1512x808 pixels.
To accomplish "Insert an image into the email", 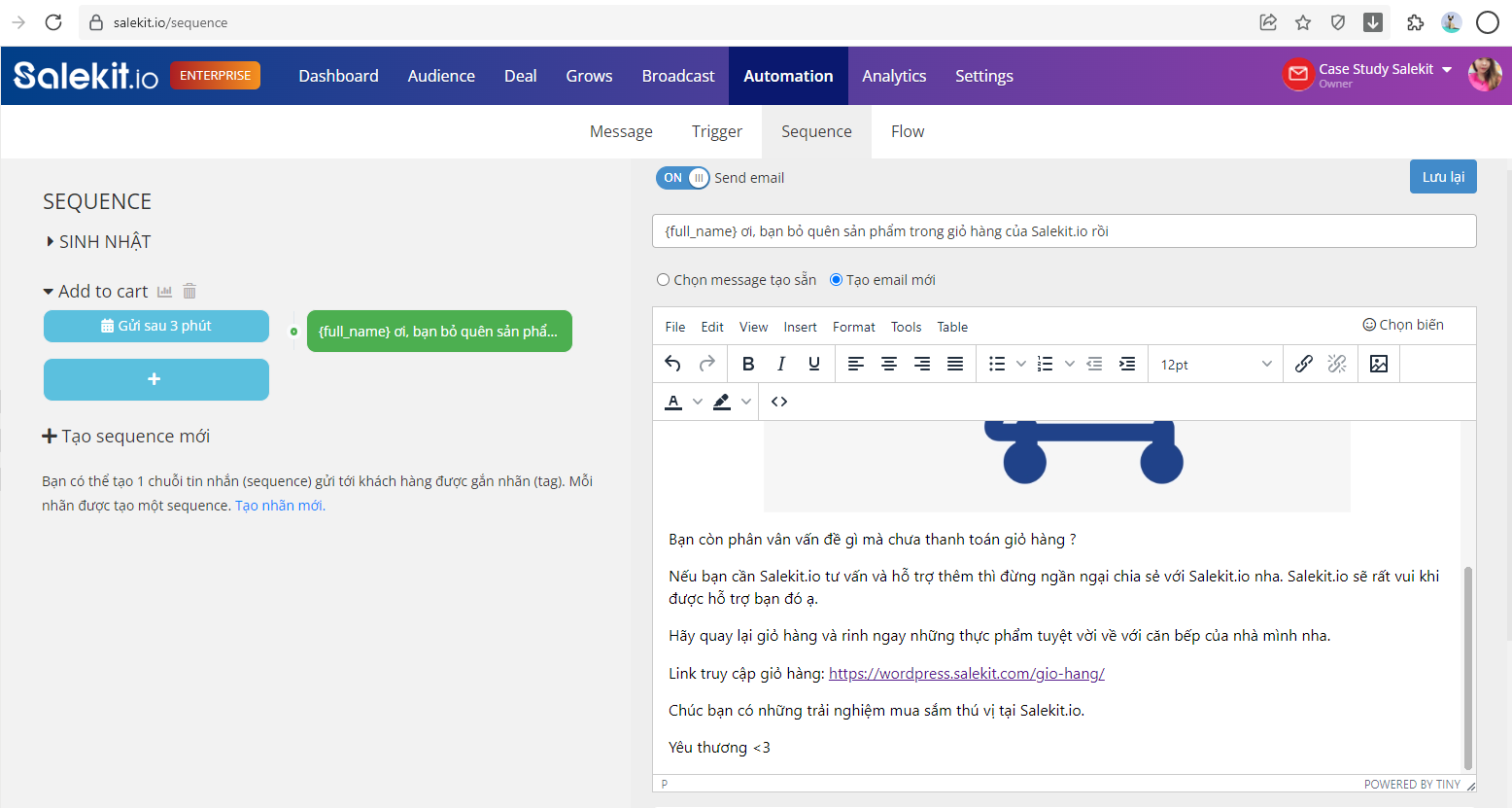I will [1379, 364].
